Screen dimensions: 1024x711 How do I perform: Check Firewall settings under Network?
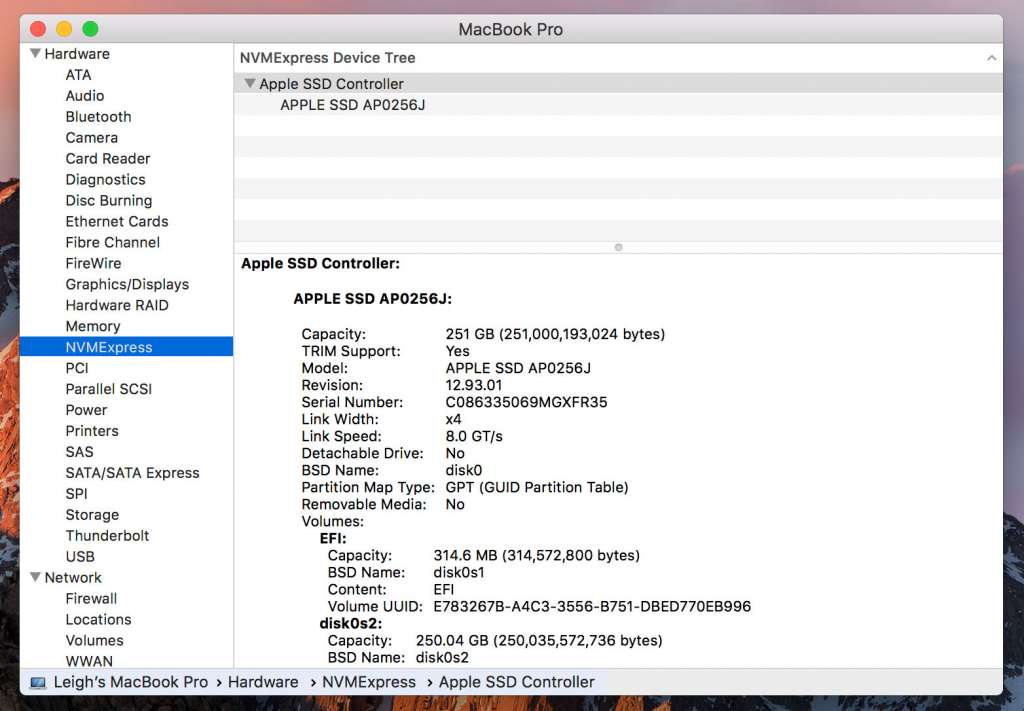click(91, 598)
